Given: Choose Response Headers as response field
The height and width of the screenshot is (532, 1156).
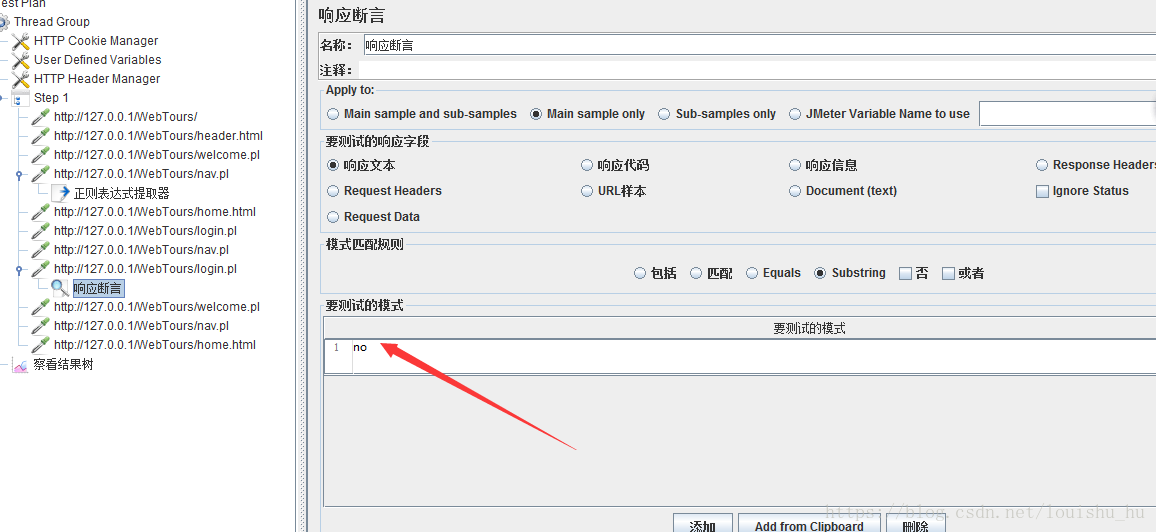Looking at the screenshot, I should click(x=1042, y=165).
